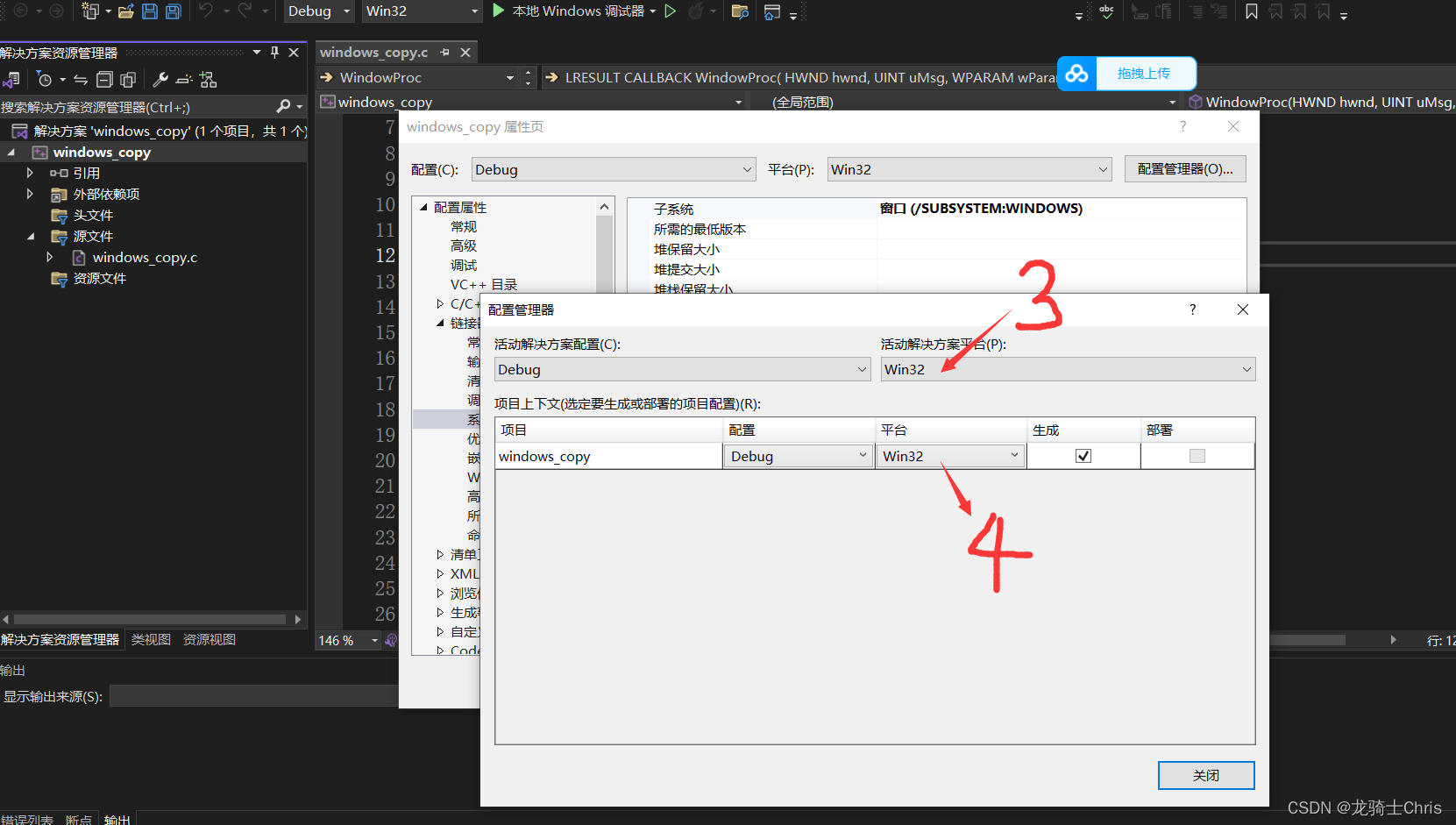Toggle auto-hide pin on Solution Explorer
The height and width of the screenshot is (825, 1456).
pos(273,52)
